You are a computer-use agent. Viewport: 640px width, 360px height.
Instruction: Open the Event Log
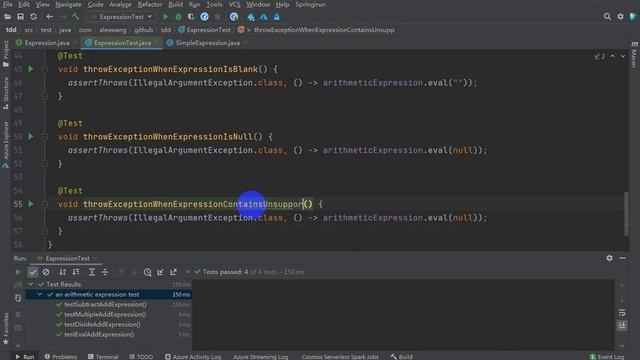(607, 356)
